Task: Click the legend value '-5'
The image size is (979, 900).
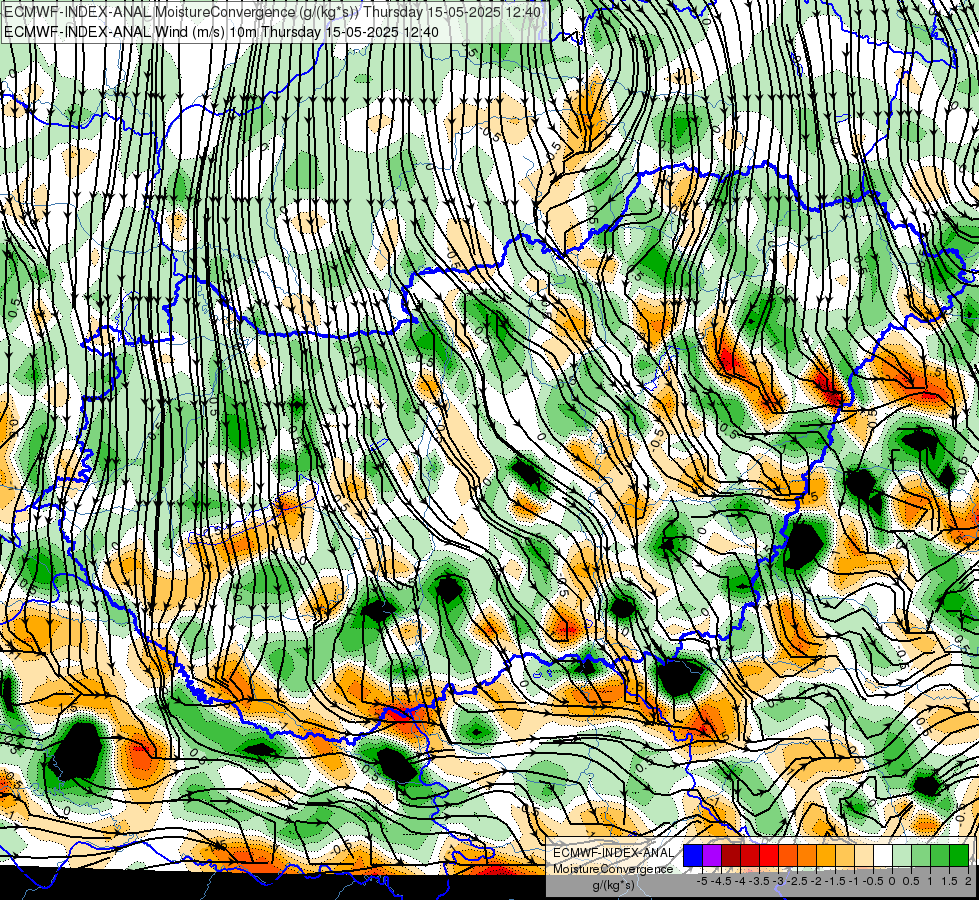Action: click(x=702, y=881)
